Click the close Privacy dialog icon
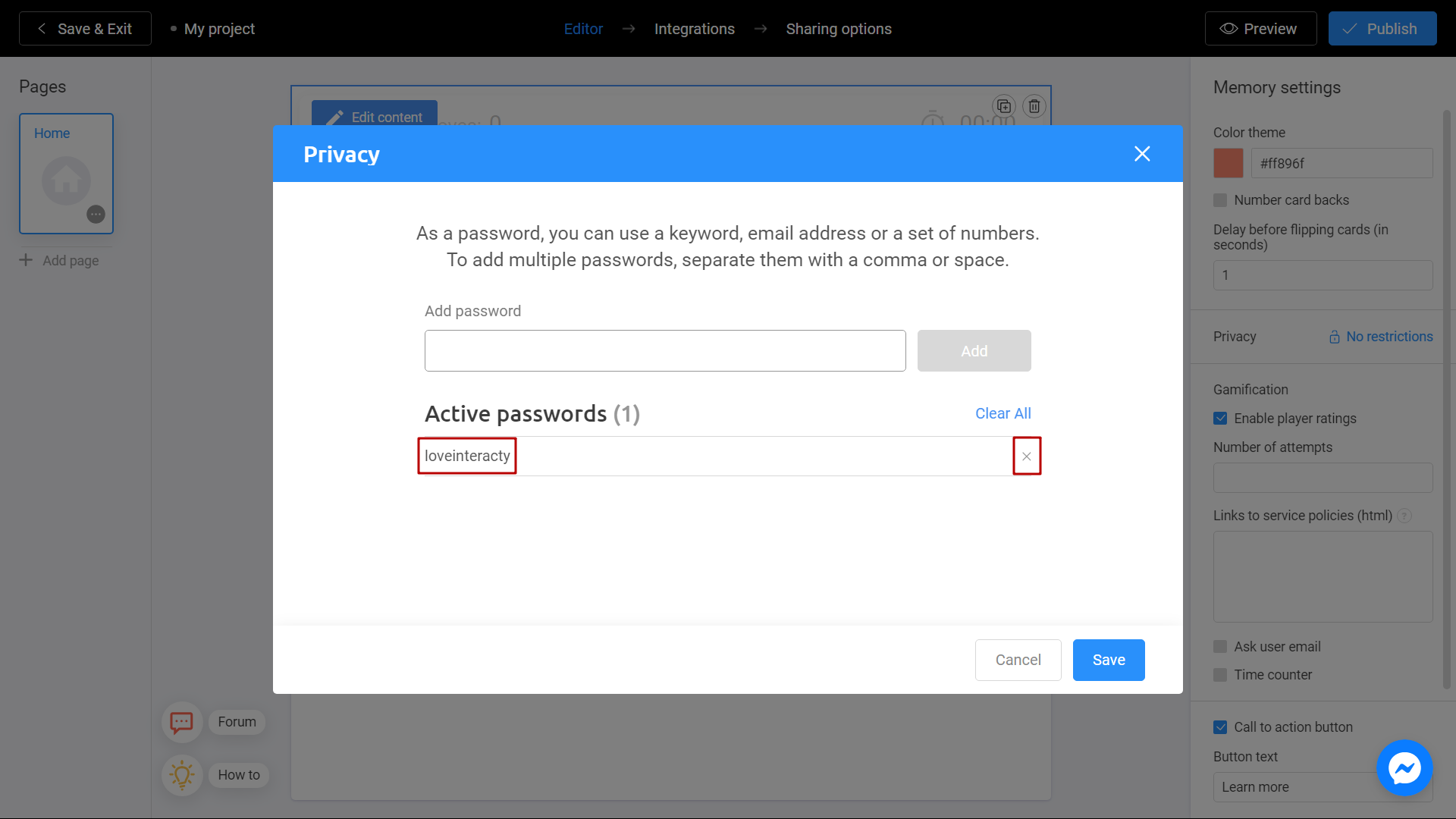 click(x=1142, y=154)
